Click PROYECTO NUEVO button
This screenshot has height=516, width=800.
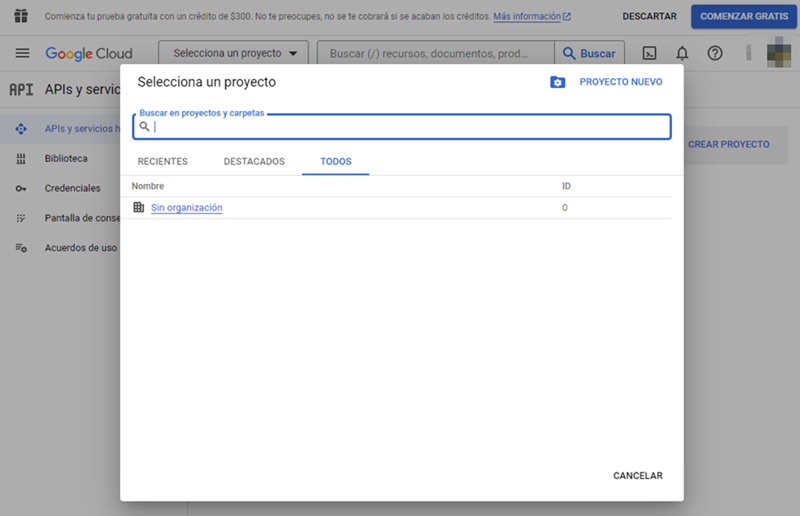coord(621,82)
